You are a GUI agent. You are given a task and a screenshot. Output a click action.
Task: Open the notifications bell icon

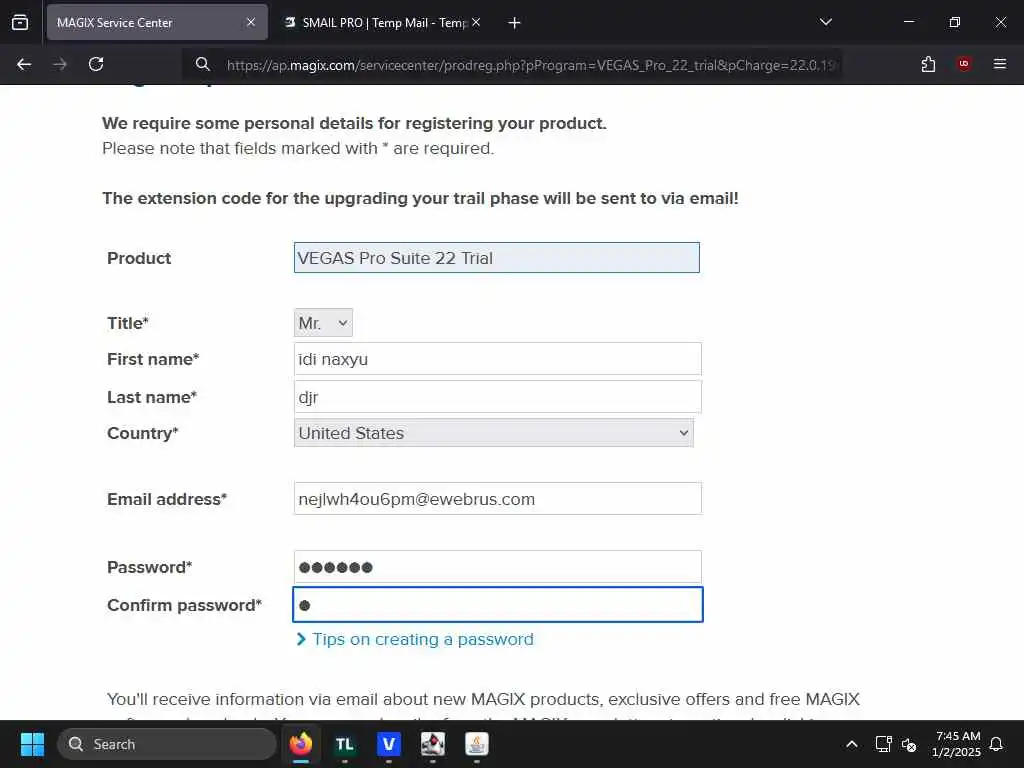click(x=997, y=744)
